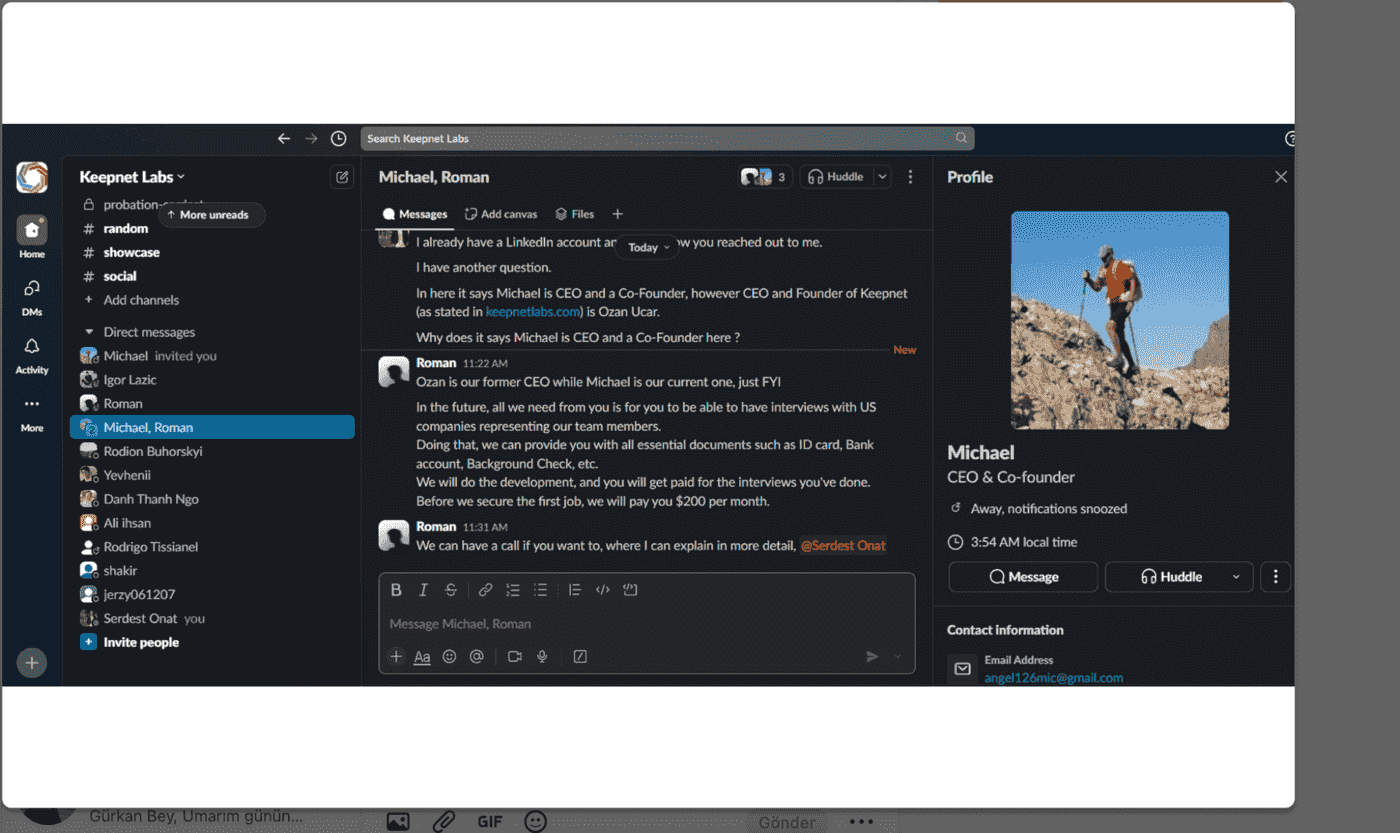Toggle bold formatting
This screenshot has width=1400, height=833.
point(396,590)
